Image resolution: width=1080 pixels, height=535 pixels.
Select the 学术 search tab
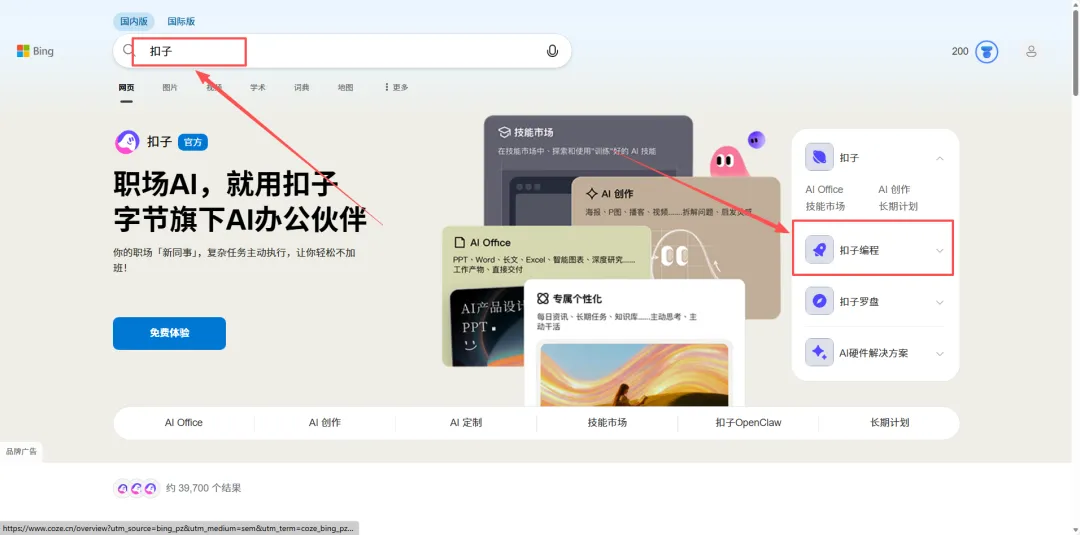click(x=258, y=87)
